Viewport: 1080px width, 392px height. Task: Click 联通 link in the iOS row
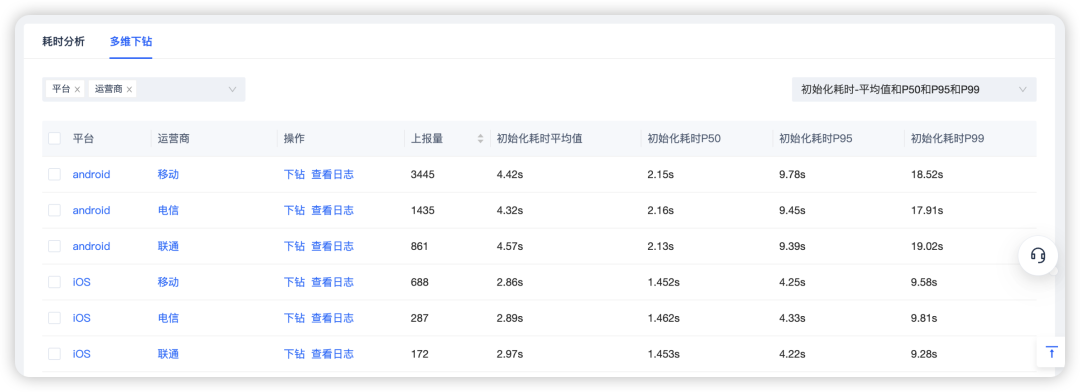pos(168,353)
